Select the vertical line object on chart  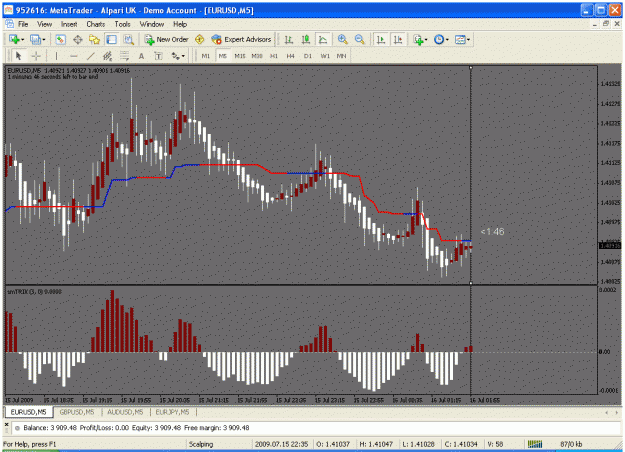coord(471,175)
